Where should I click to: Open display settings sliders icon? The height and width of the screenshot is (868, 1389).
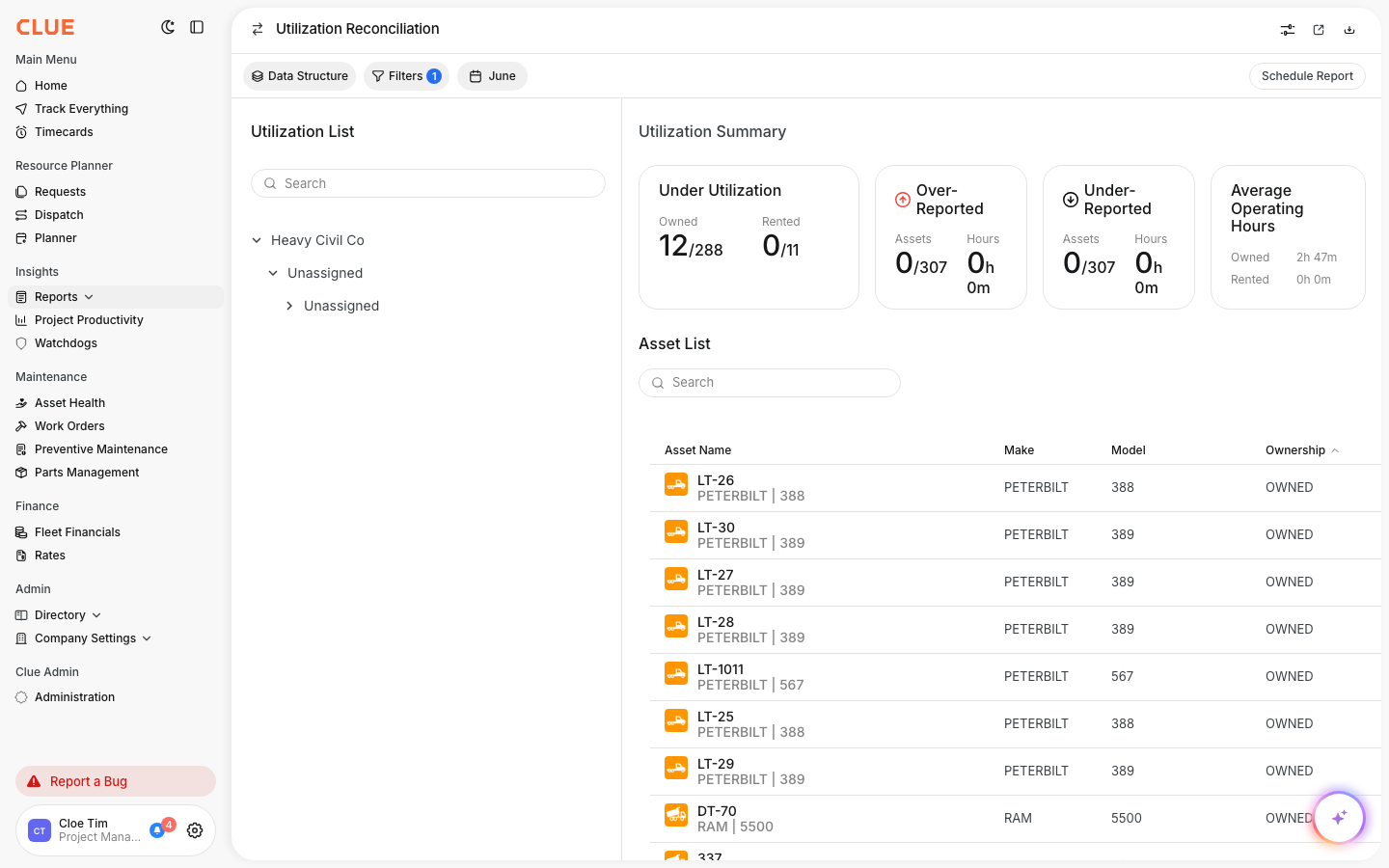(1288, 30)
